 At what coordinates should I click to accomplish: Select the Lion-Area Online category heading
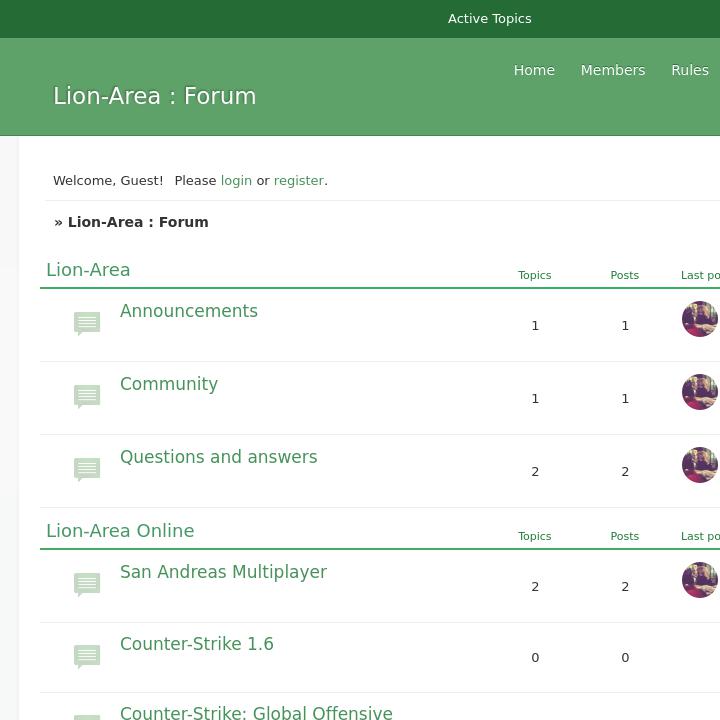click(x=120, y=531)
